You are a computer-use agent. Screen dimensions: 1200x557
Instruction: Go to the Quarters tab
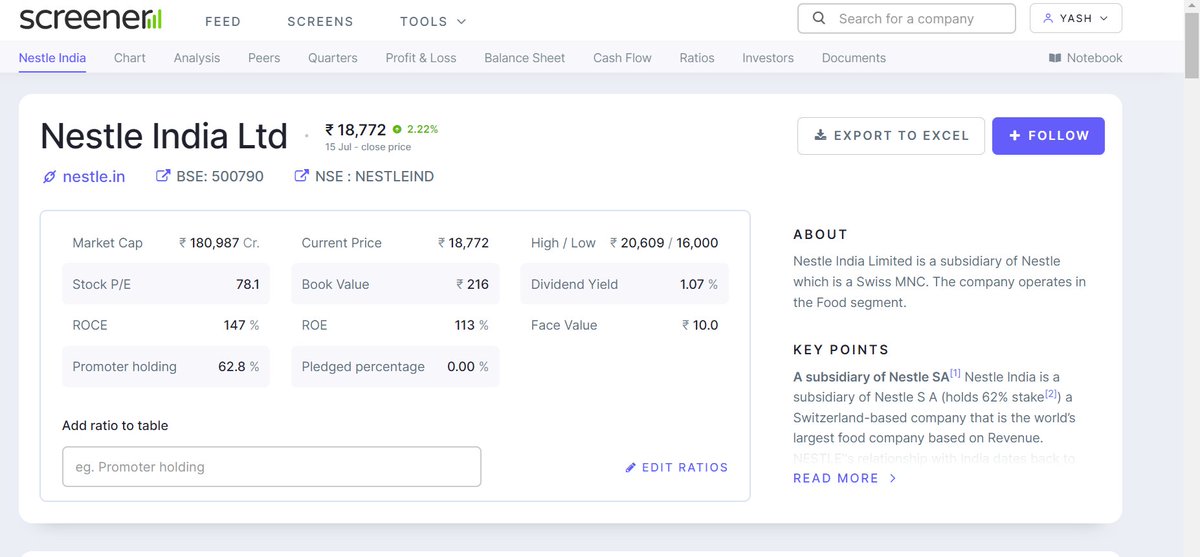point(333,58)
